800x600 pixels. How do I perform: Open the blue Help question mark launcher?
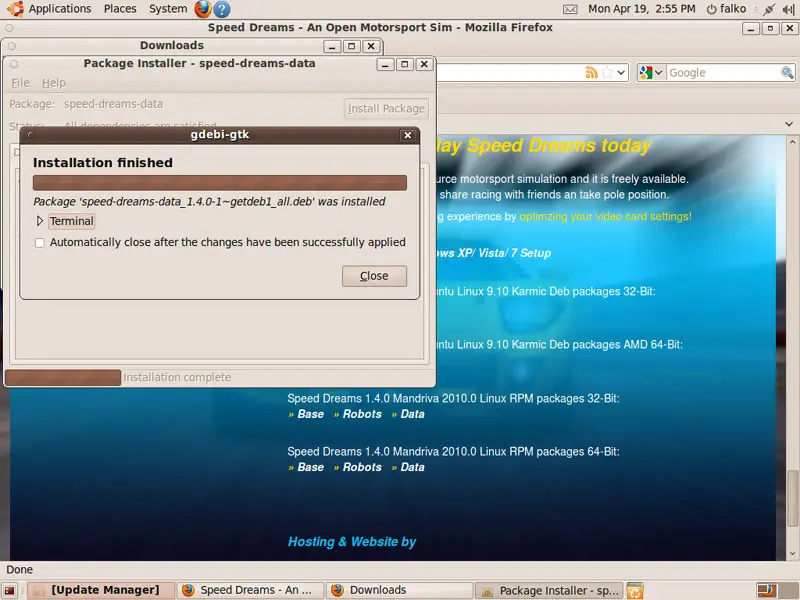tap(222, 9)
